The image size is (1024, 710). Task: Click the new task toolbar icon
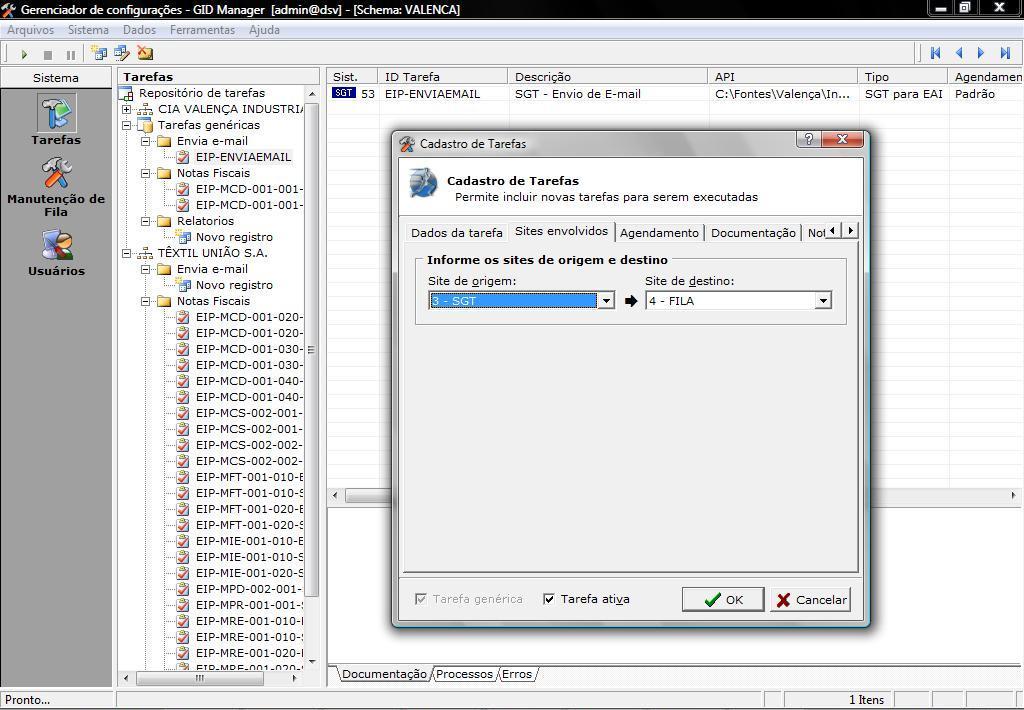(x=99, y=53)
